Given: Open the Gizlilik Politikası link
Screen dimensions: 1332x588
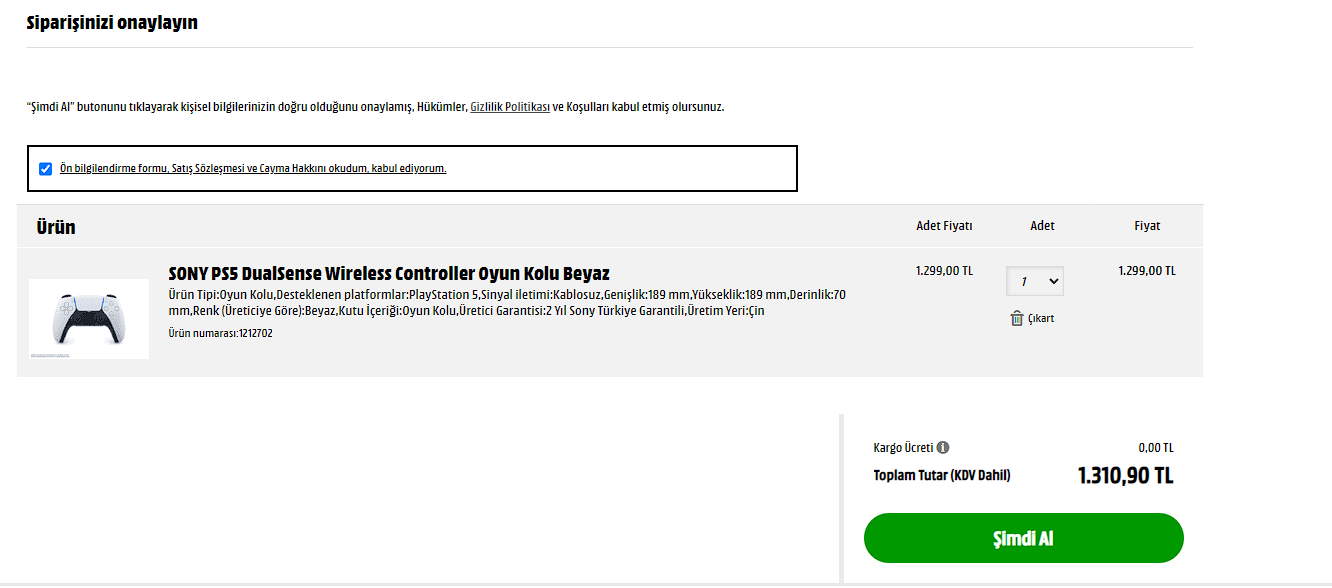Looking at the screenshot, I should (510, 106).
